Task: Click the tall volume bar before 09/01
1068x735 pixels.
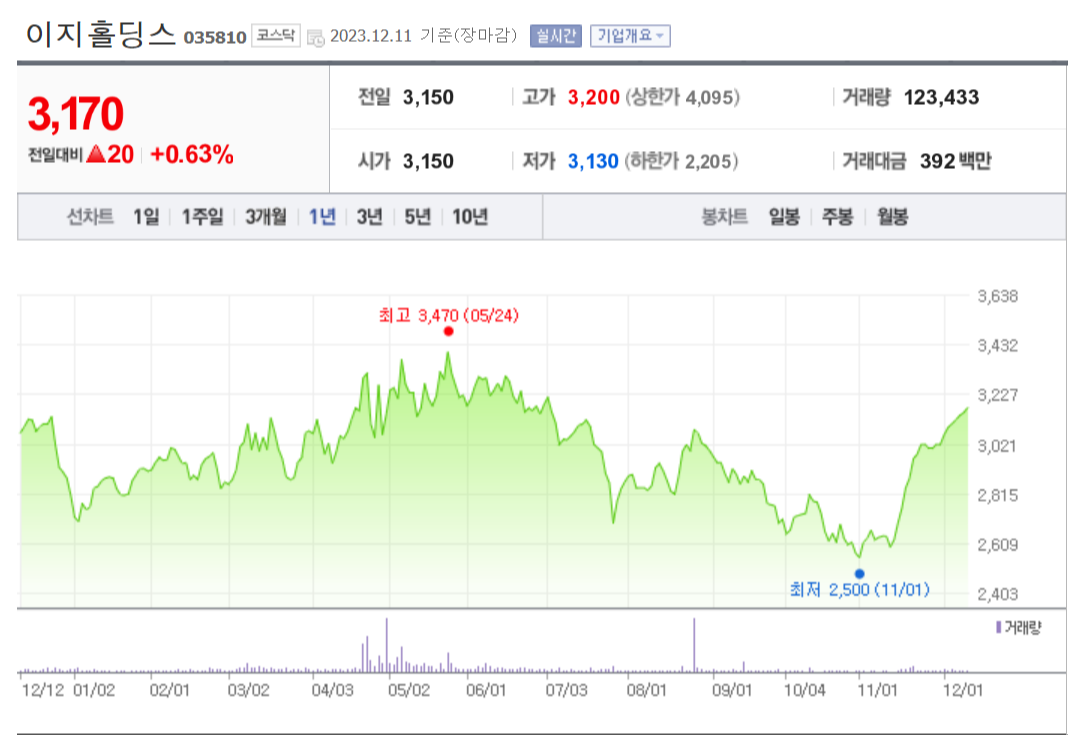Action: (x=694, y=645)
